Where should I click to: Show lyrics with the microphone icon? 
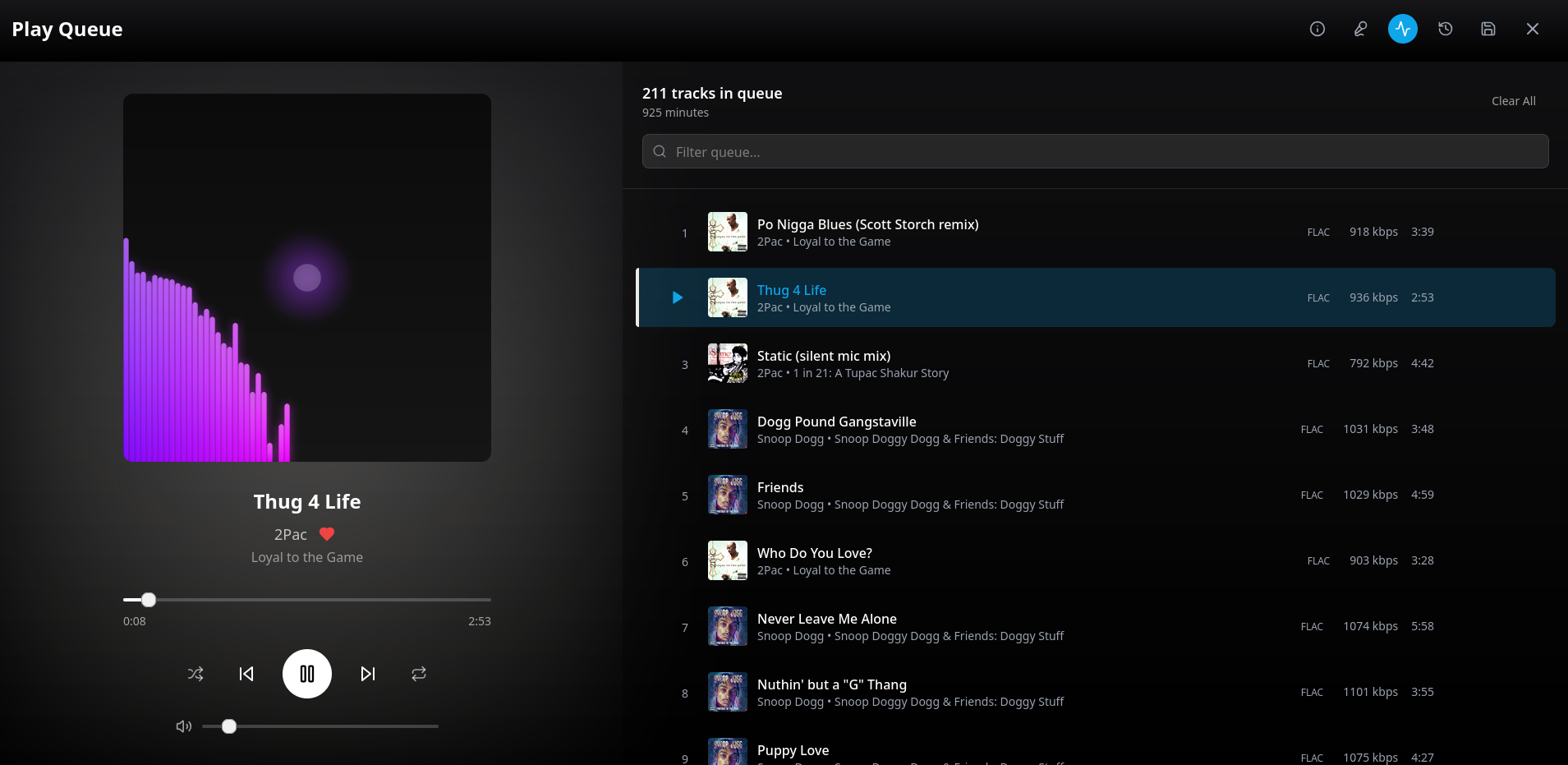pyautogui.click(x=1360, y=29)
